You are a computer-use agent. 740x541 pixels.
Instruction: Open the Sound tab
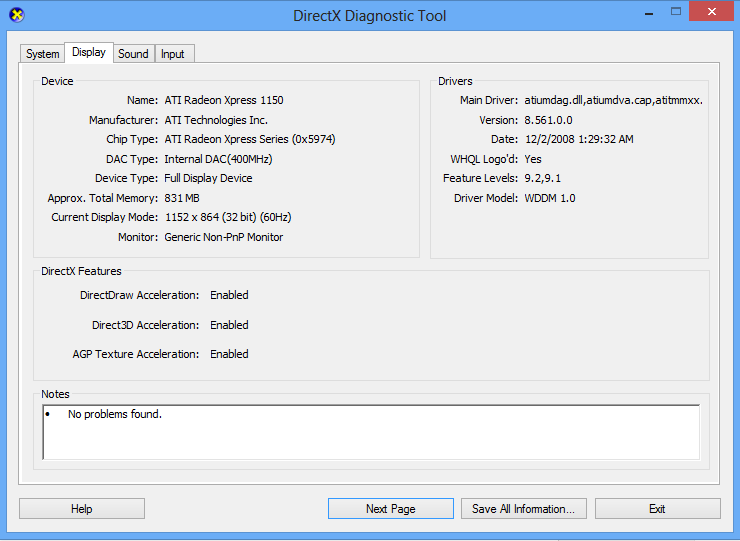point(133,54)
